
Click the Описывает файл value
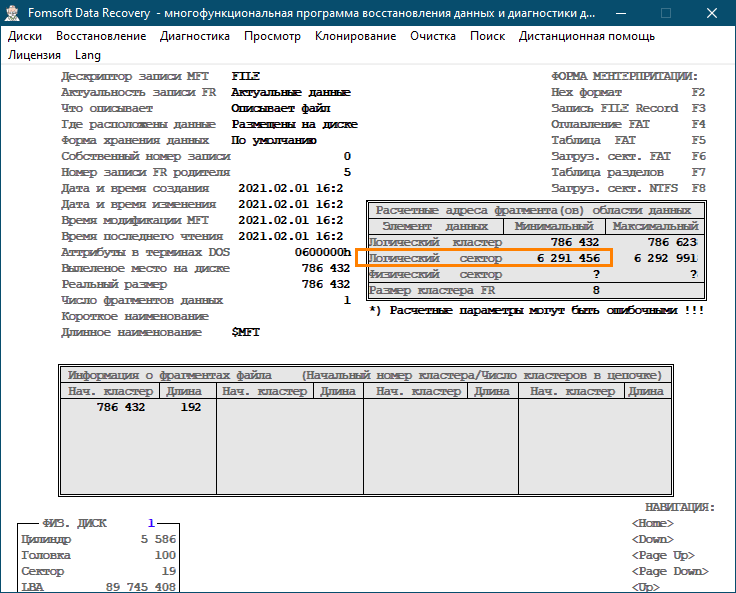281,108
